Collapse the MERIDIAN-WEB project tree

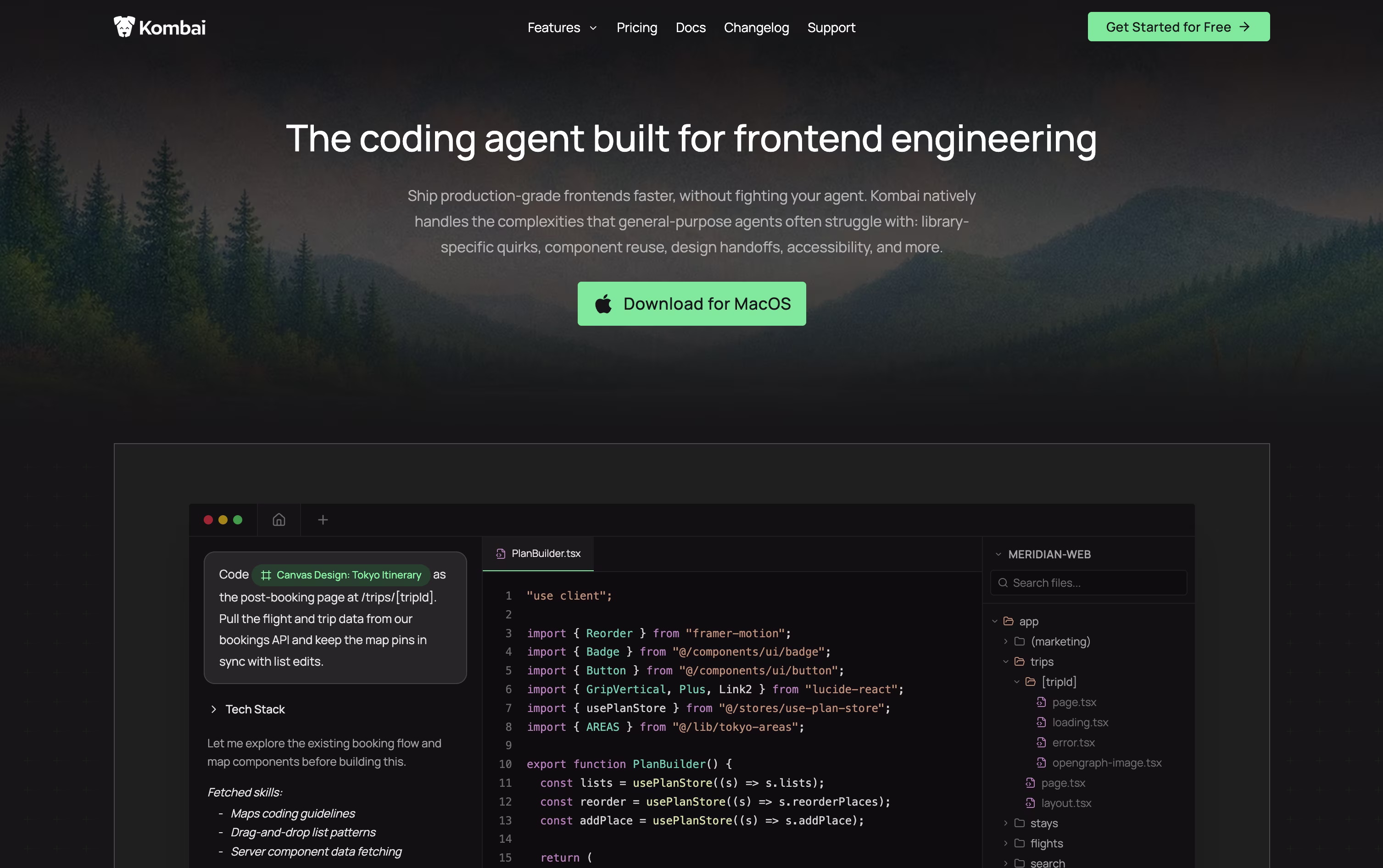point(998,554)
